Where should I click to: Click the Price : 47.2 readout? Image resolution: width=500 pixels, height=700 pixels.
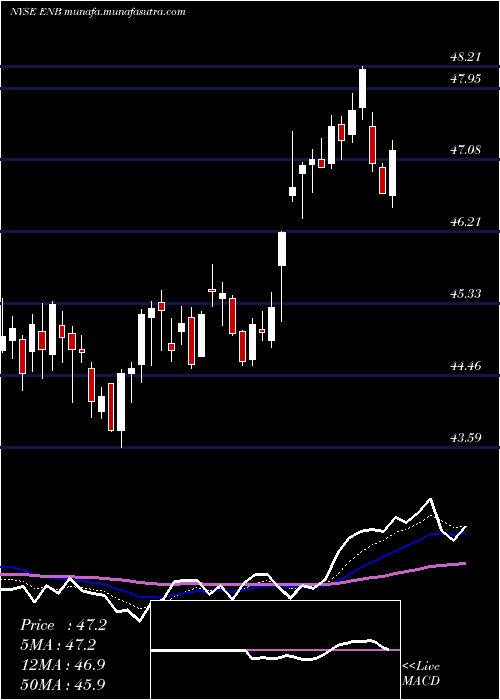[63, 625]
